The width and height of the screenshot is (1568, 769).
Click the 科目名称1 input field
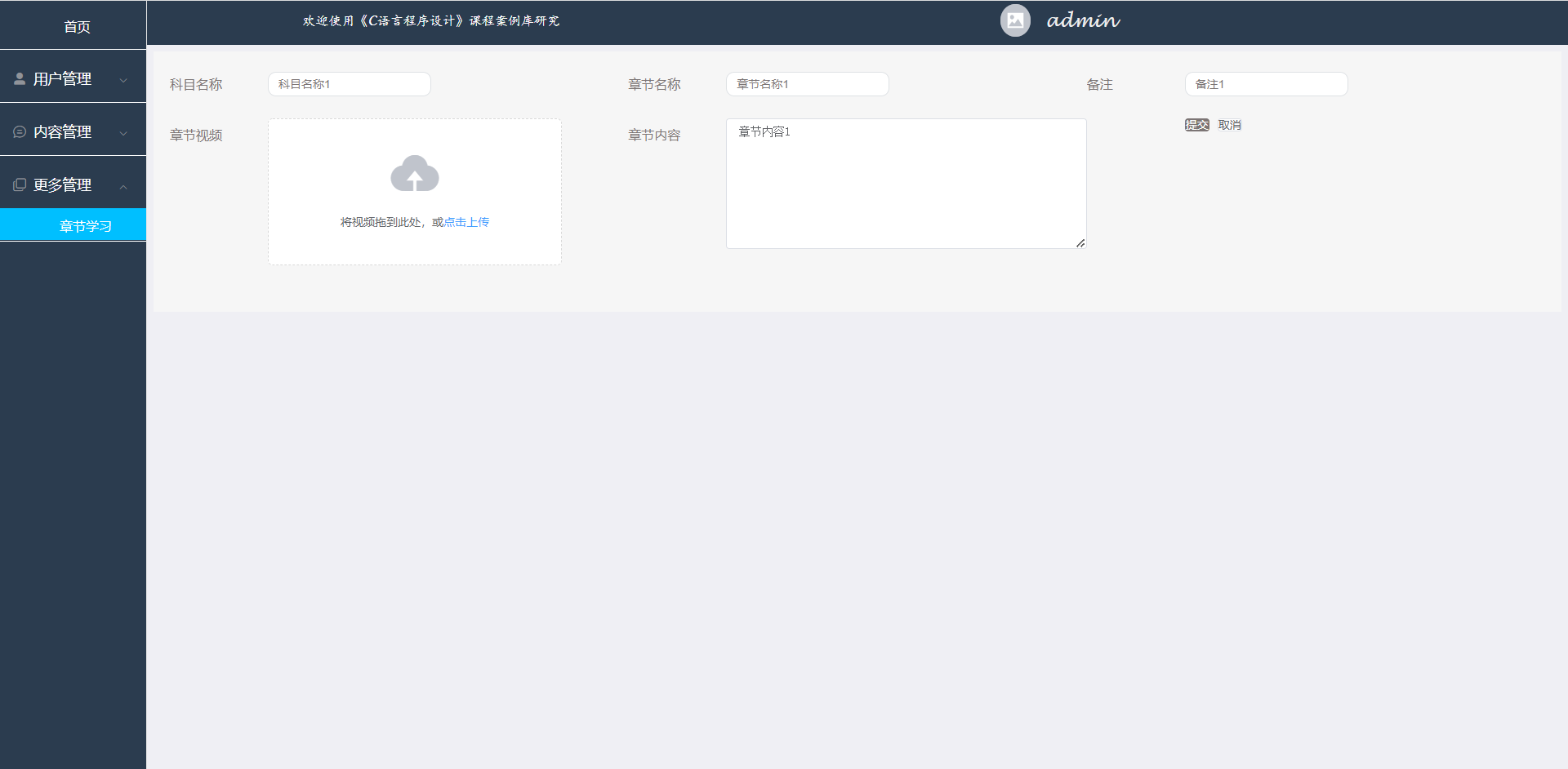point(349,84)
